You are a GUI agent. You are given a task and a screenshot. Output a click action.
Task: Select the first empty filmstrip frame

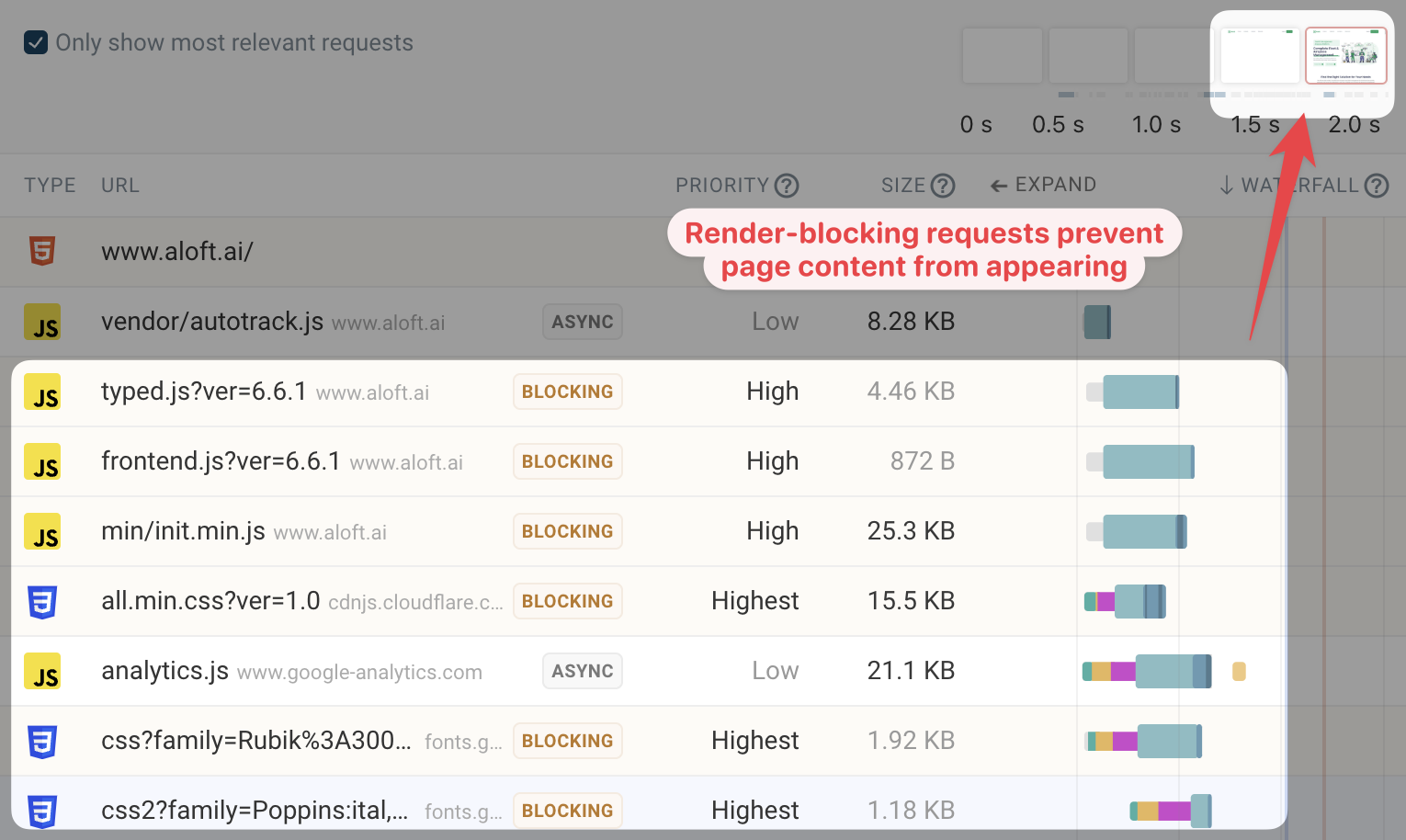(x=1003, y=55)
